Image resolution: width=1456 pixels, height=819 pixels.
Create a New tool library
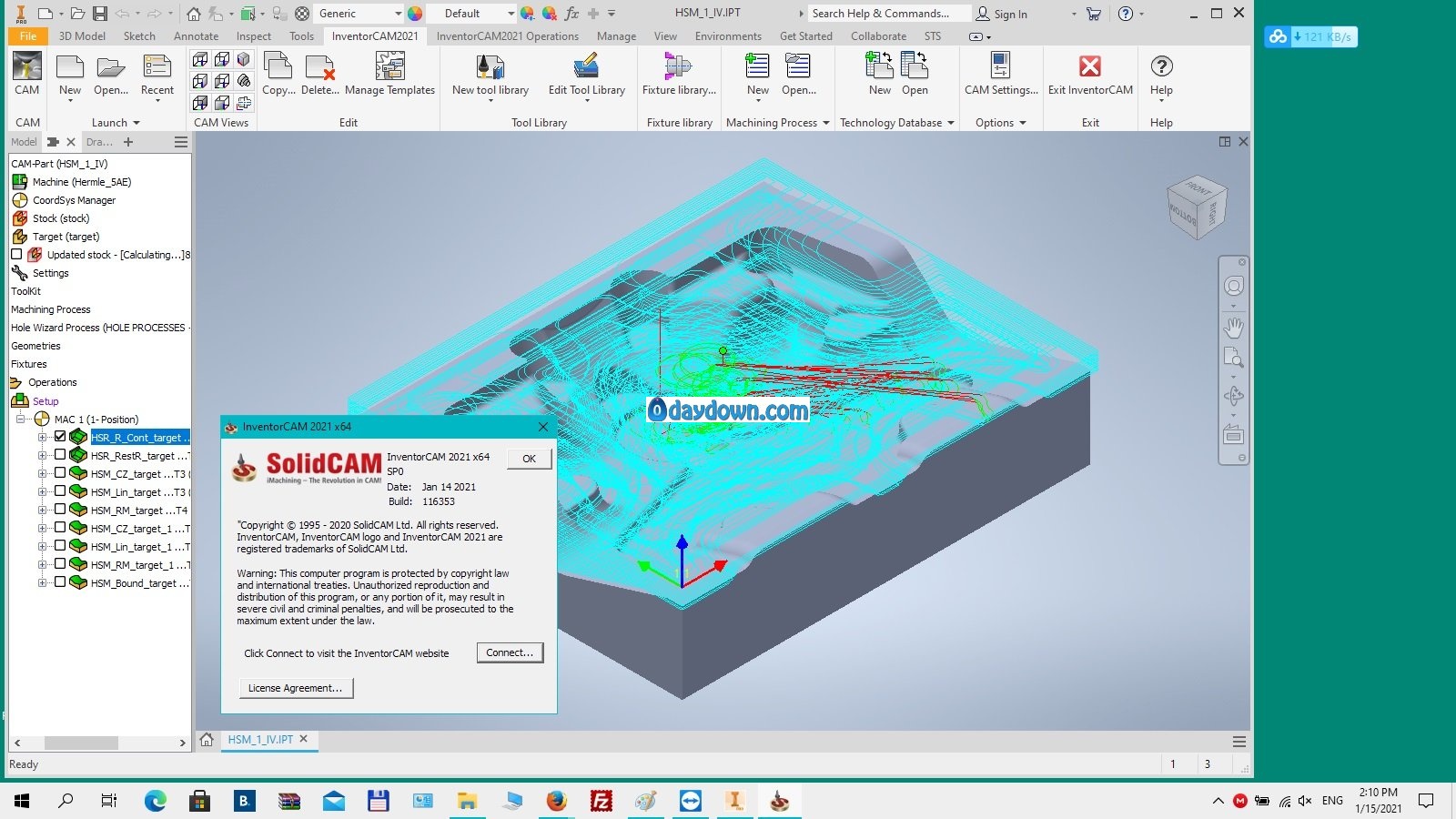(x=490, y=76)
